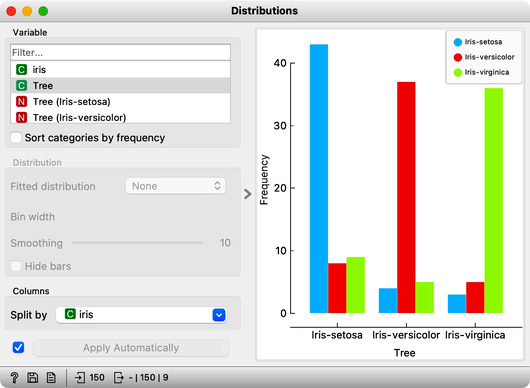
Task: Select the Tree variable in the list
Action: 121,86
